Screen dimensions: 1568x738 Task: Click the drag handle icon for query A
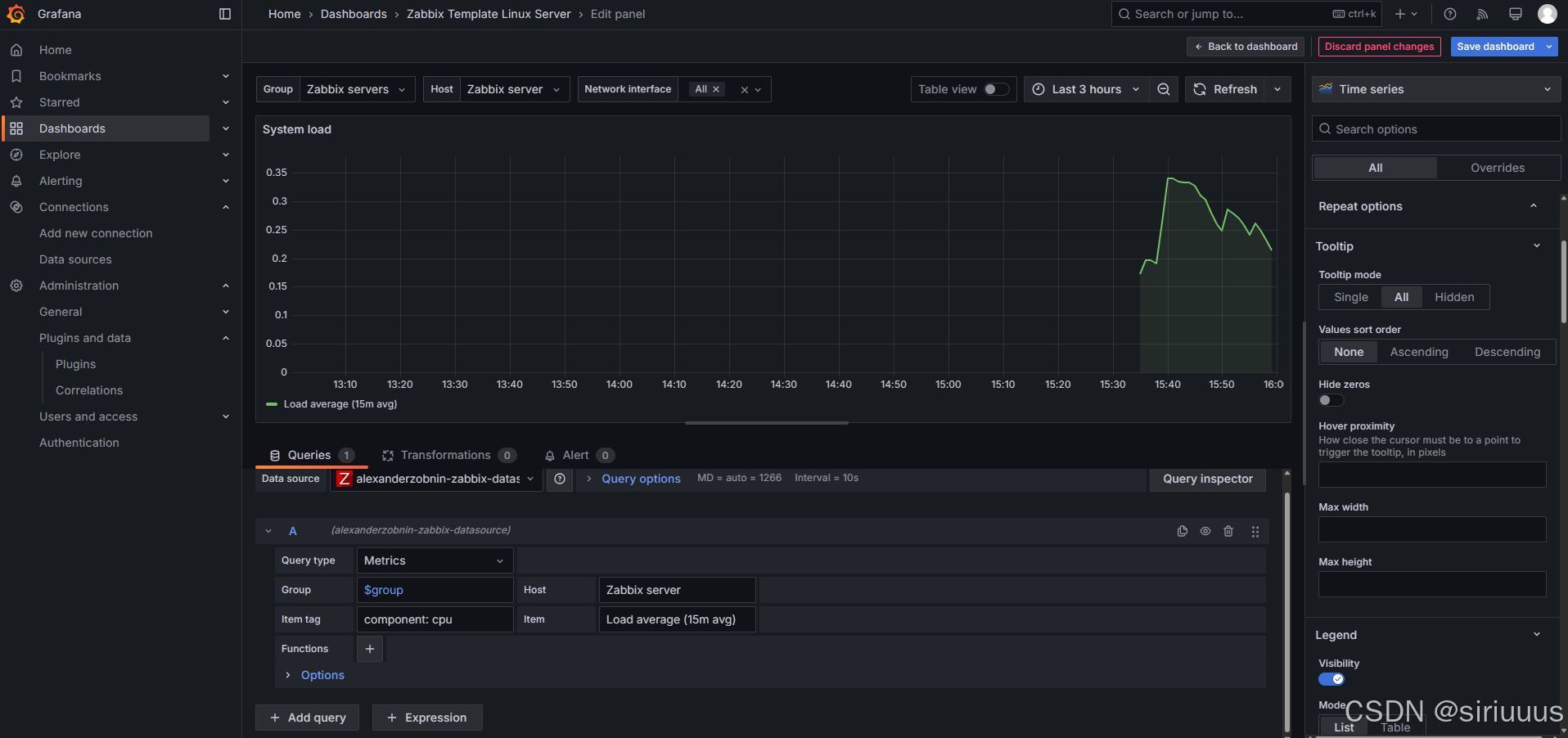pos(1255,531)
